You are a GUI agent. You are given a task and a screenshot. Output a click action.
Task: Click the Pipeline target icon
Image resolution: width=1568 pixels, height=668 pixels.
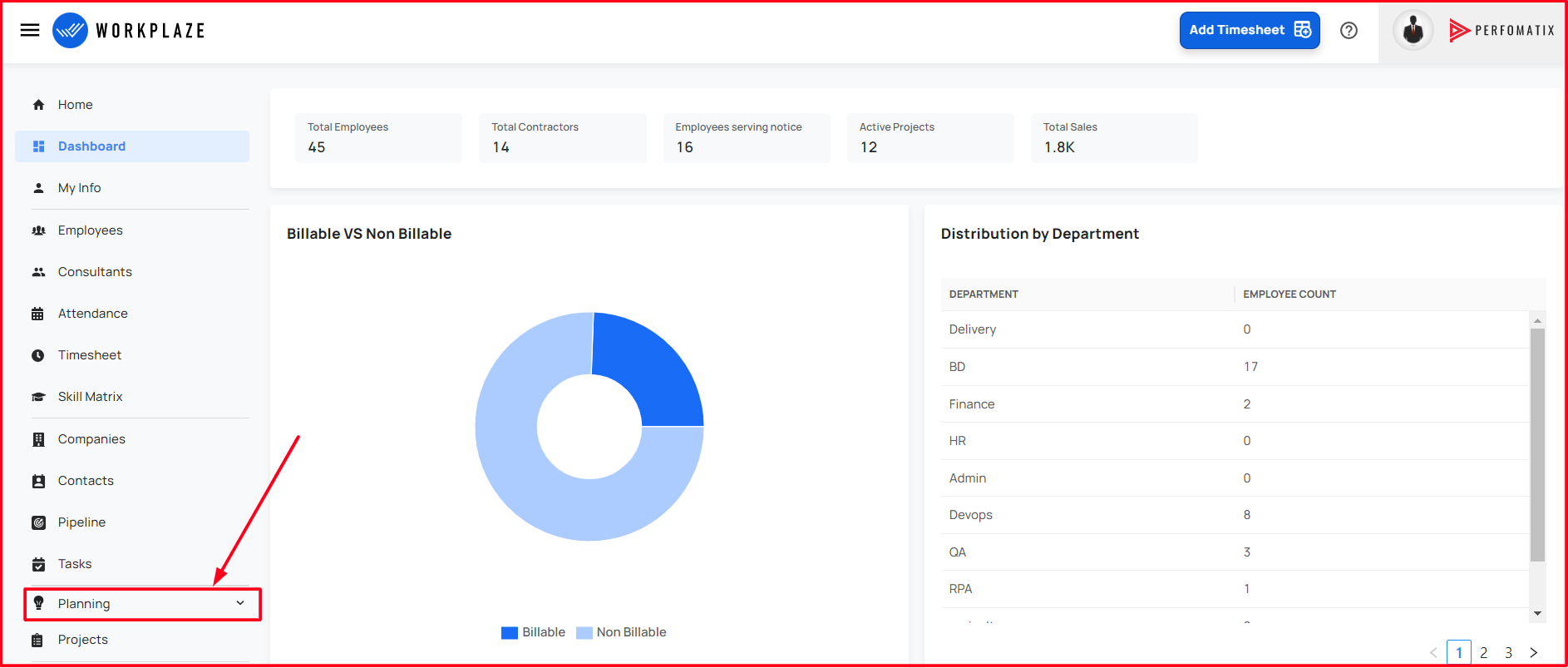38,522
